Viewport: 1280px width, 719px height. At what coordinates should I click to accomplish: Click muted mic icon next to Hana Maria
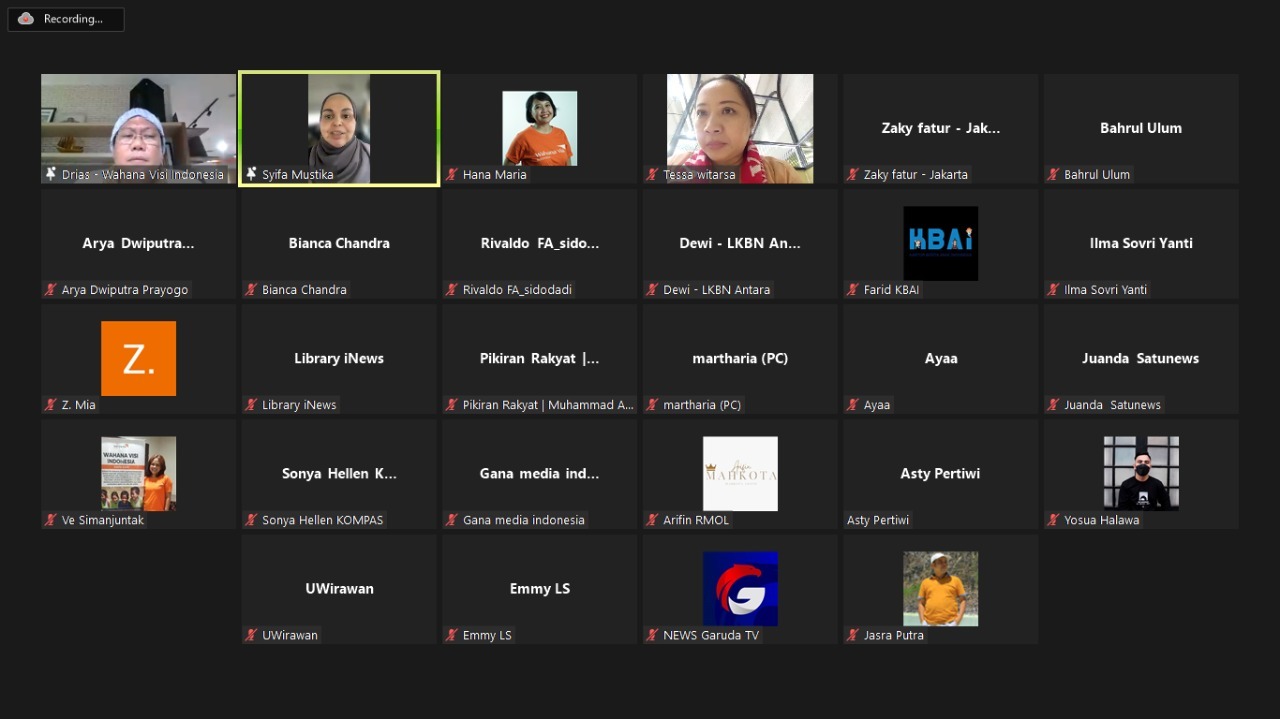tap(452, 175)
